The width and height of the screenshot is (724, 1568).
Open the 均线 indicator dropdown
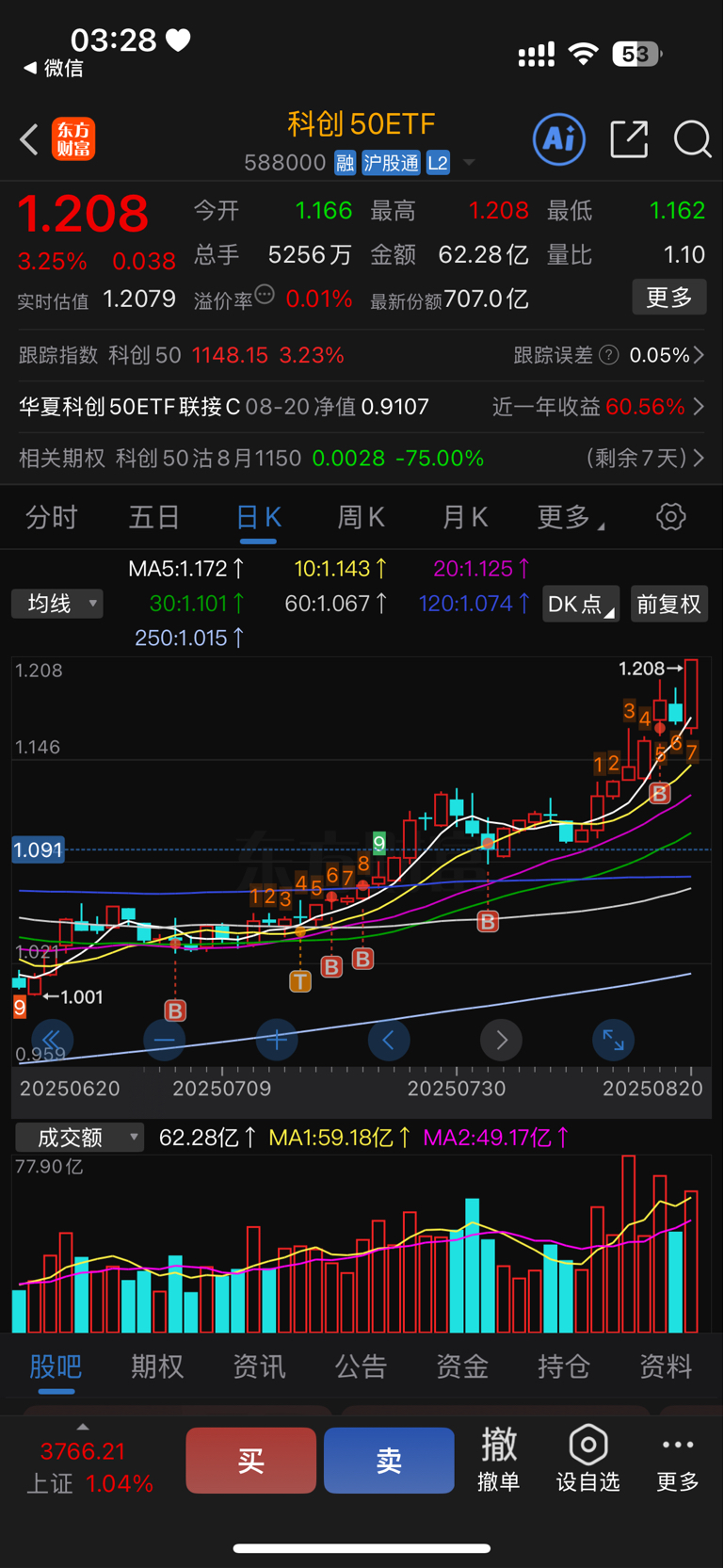56,604
